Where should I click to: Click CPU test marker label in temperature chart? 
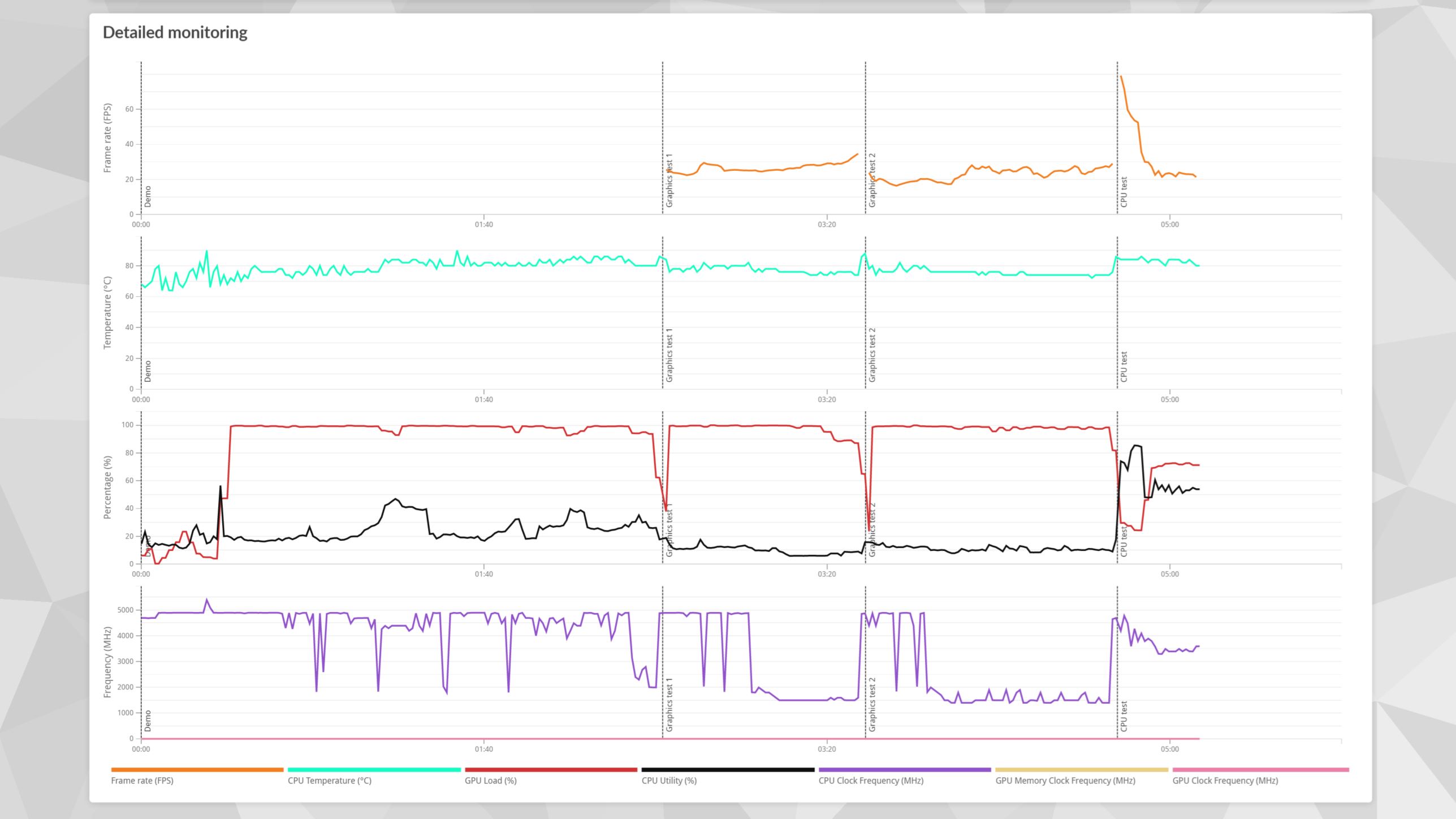pyautogui.click(x=1124, y=367)
